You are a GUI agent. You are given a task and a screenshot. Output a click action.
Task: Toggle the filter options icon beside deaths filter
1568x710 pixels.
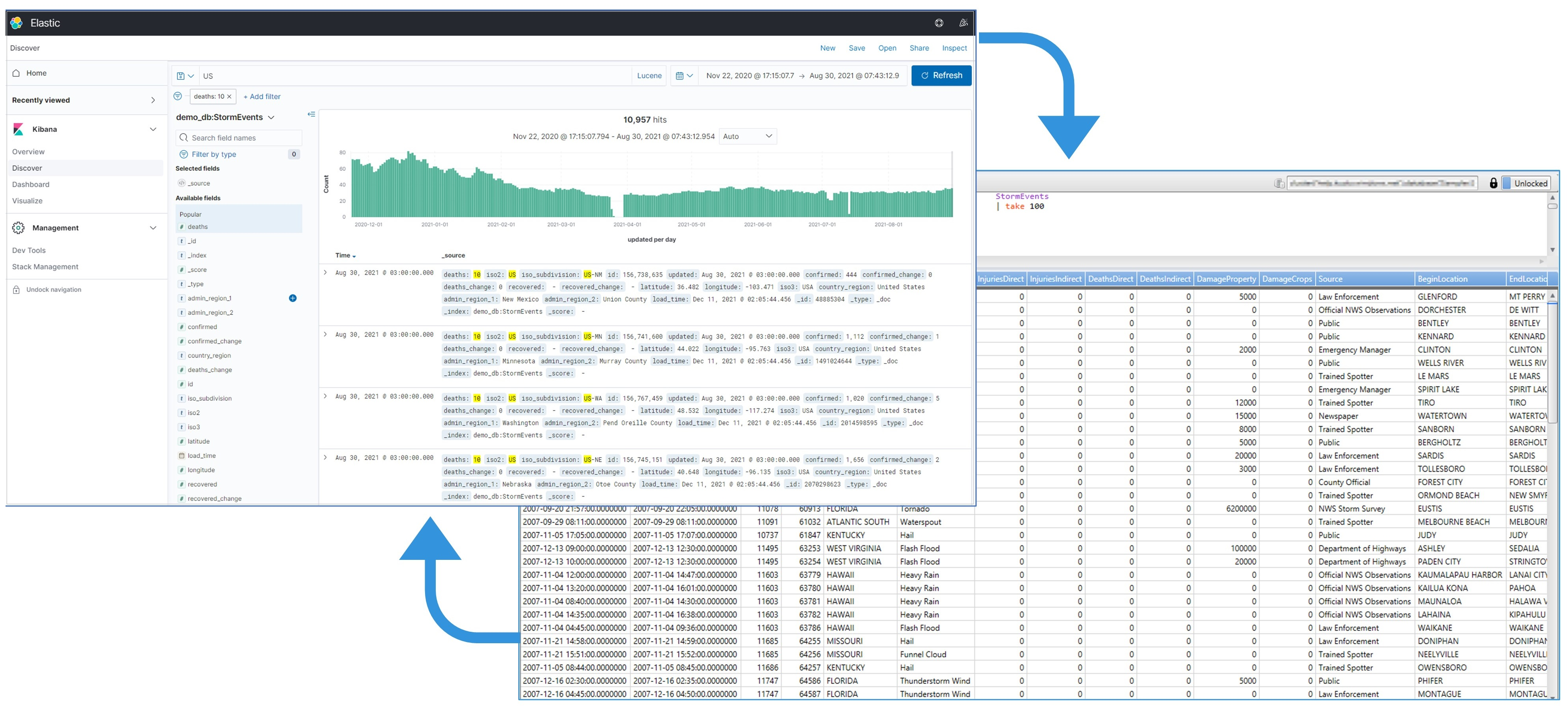177,96
